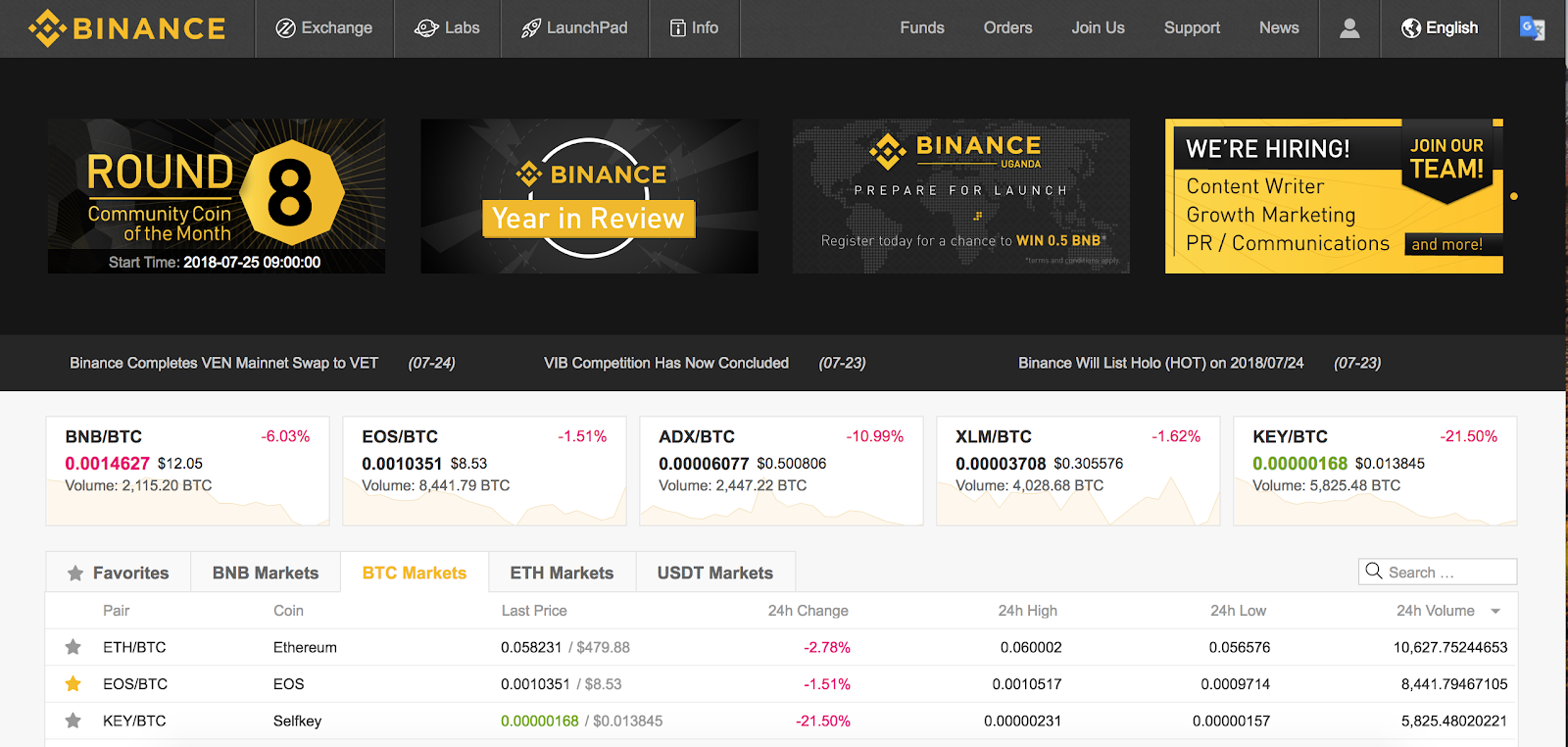
Task: Open the BNB/BTC ticker card
Action: (x=187, y=471)
